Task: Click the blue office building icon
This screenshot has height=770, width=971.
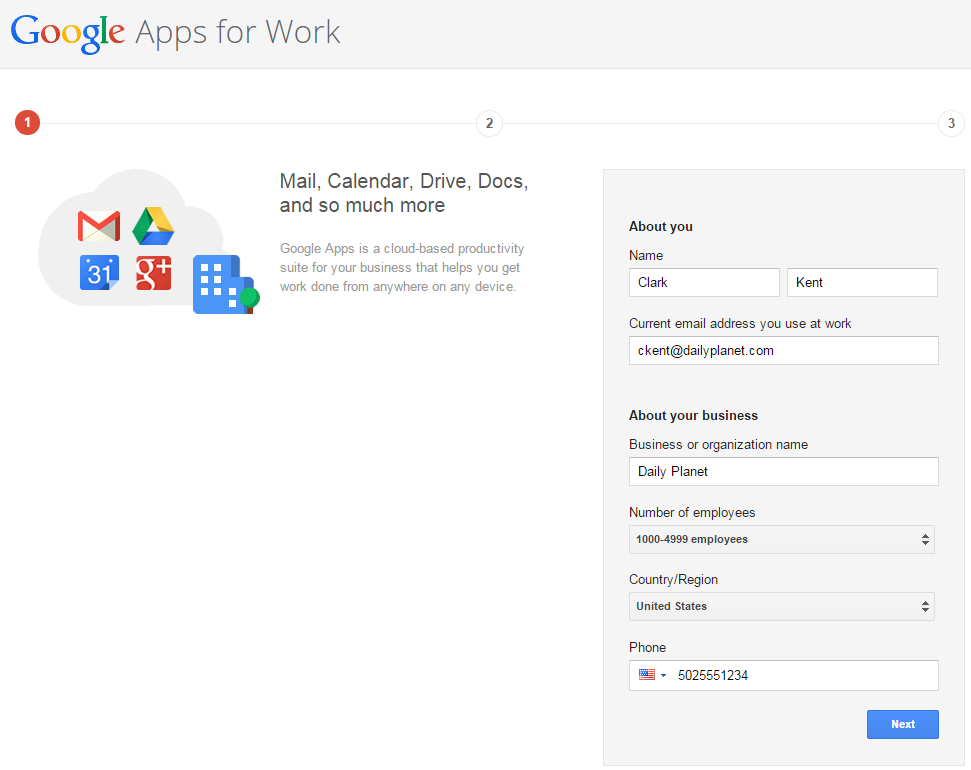Action: pyautogui.click(x=225, y=284)
